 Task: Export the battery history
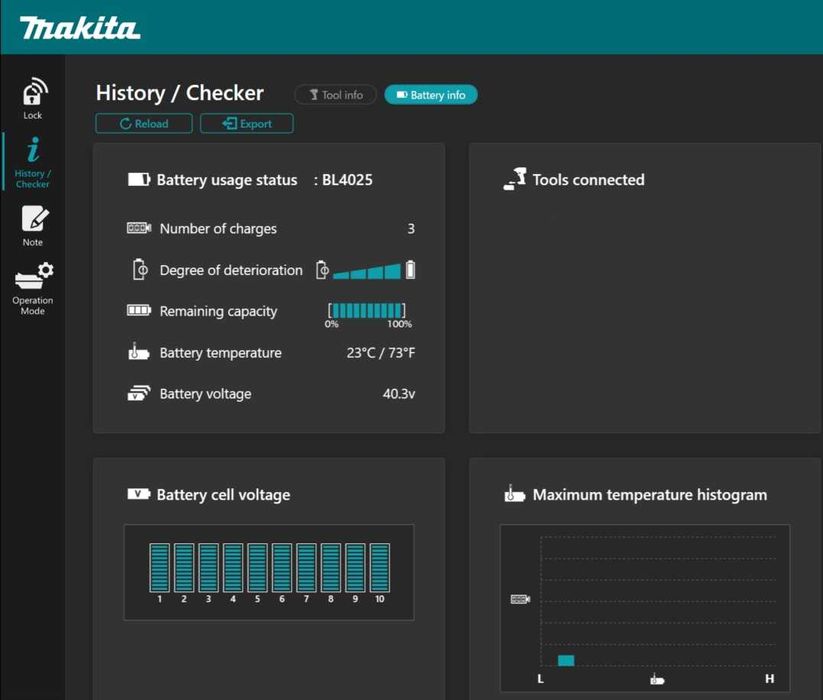pos(247,124)
